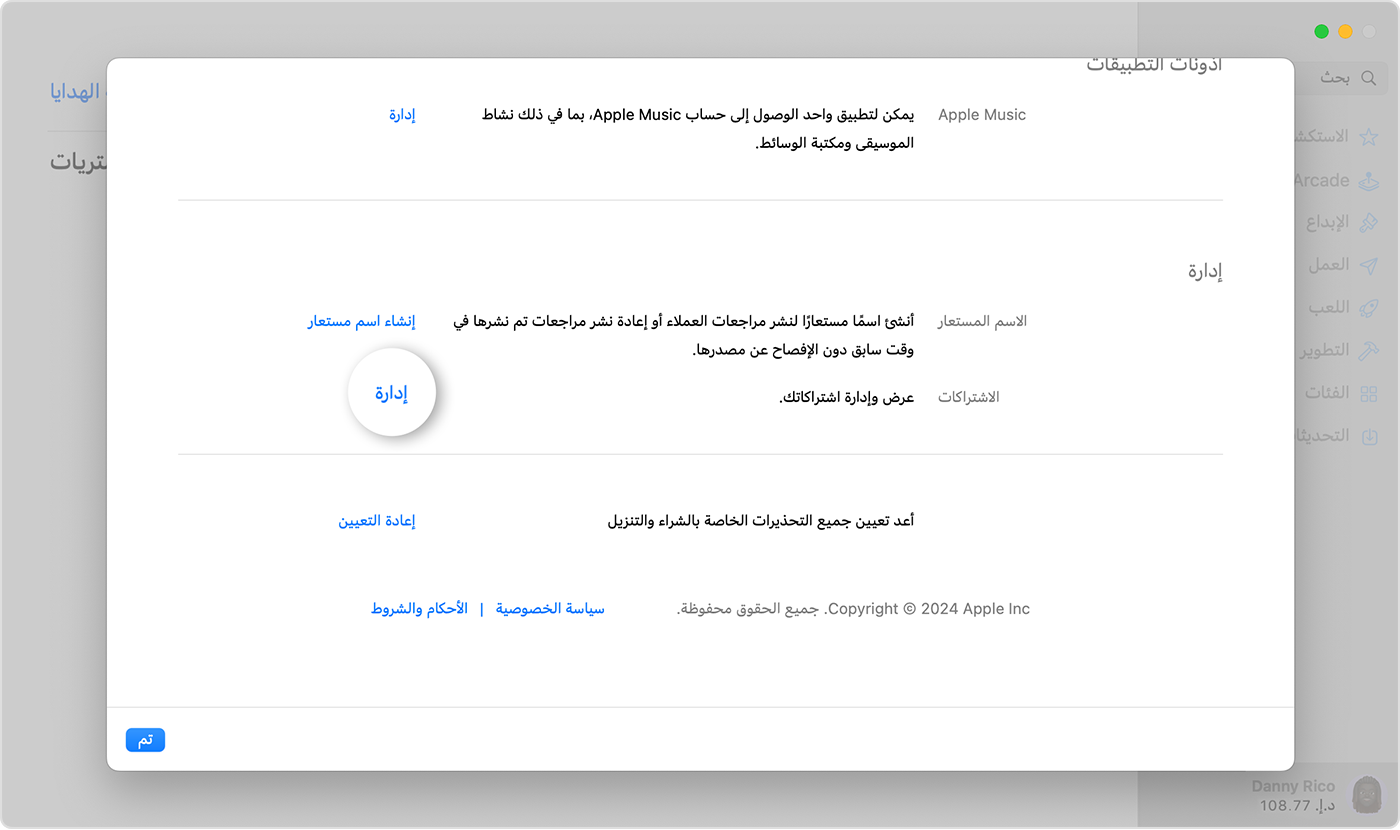
Task: Click Danny Rico's Memoji account avatar
Action: click(x=1366, y=795)
